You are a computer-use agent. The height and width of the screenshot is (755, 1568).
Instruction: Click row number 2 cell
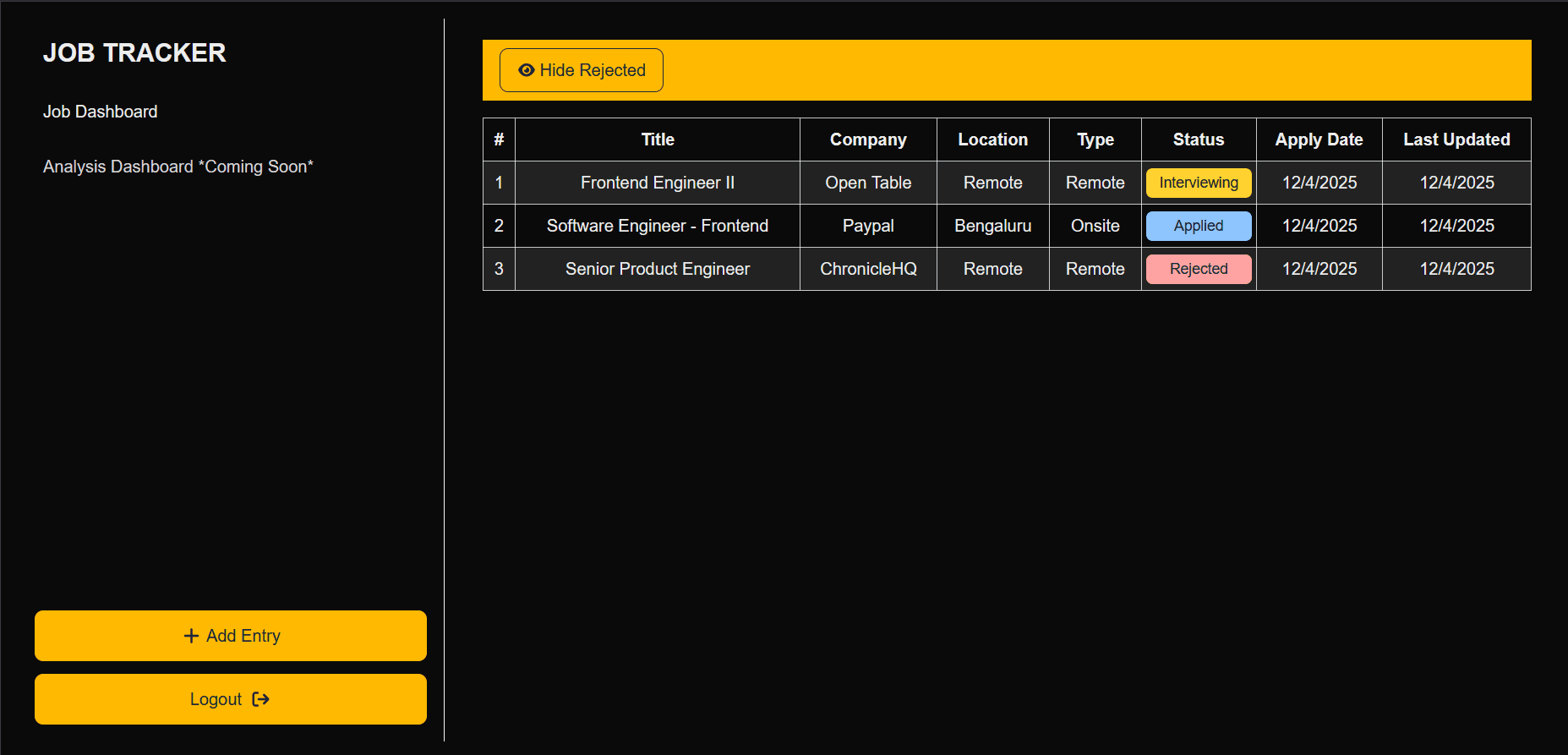499,226
